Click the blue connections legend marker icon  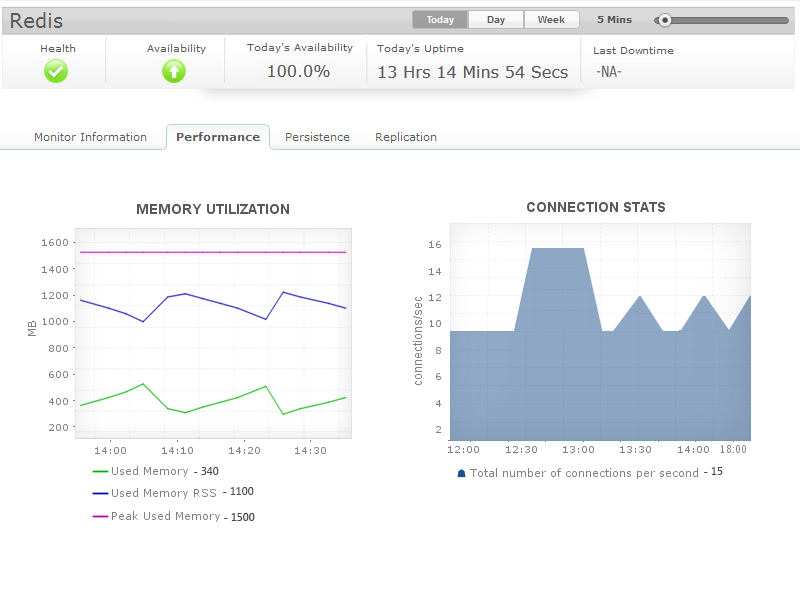click(x=461, y=473)
